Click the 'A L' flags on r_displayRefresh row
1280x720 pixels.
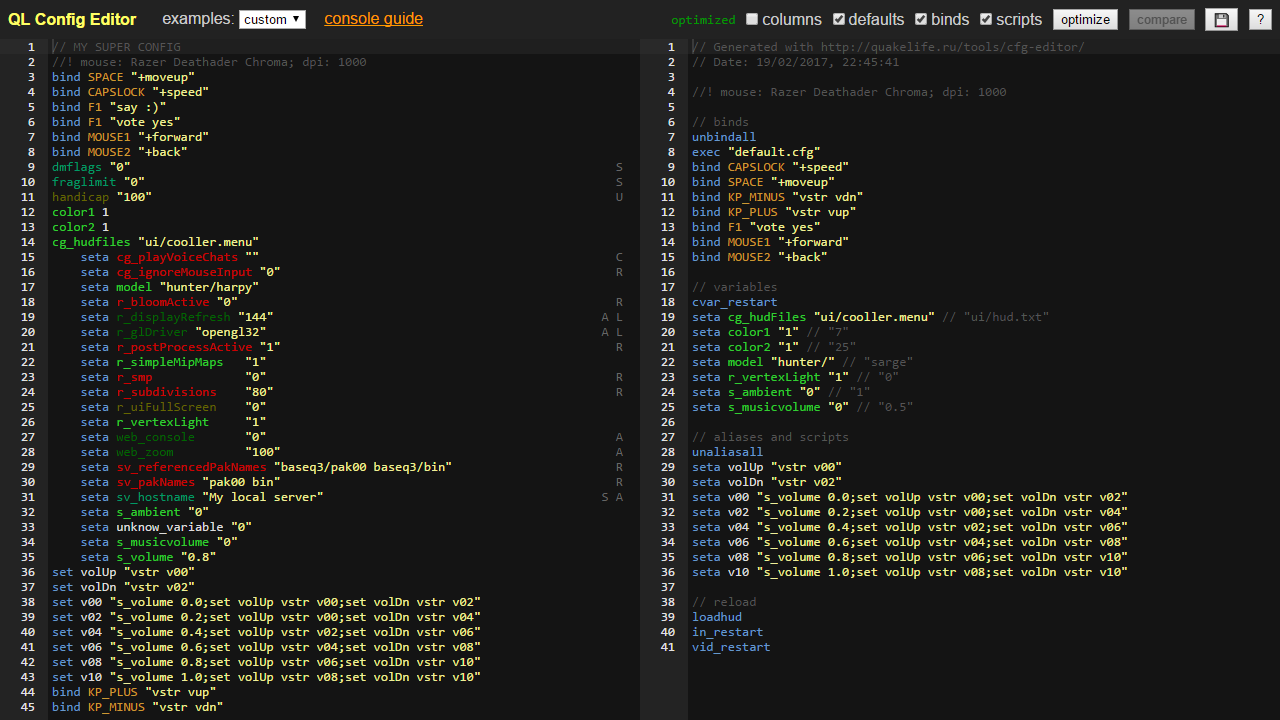point(612,317)
